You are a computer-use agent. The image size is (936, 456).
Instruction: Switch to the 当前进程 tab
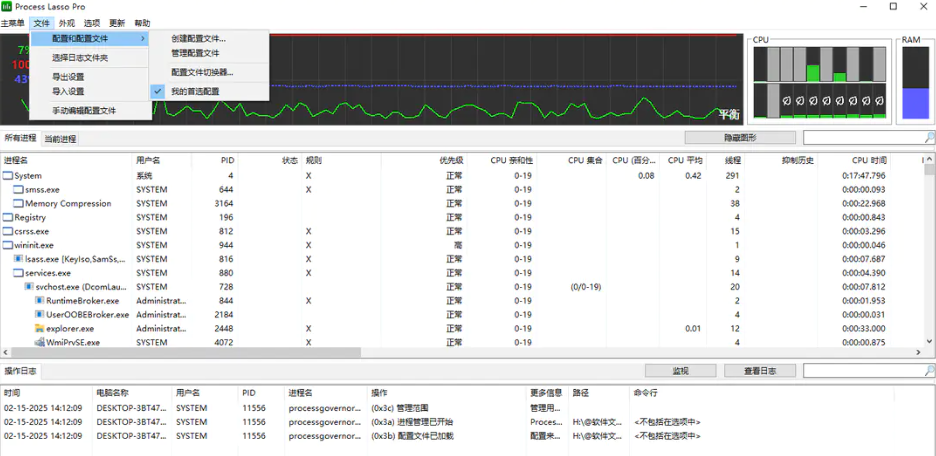click(x=60, y=138)
